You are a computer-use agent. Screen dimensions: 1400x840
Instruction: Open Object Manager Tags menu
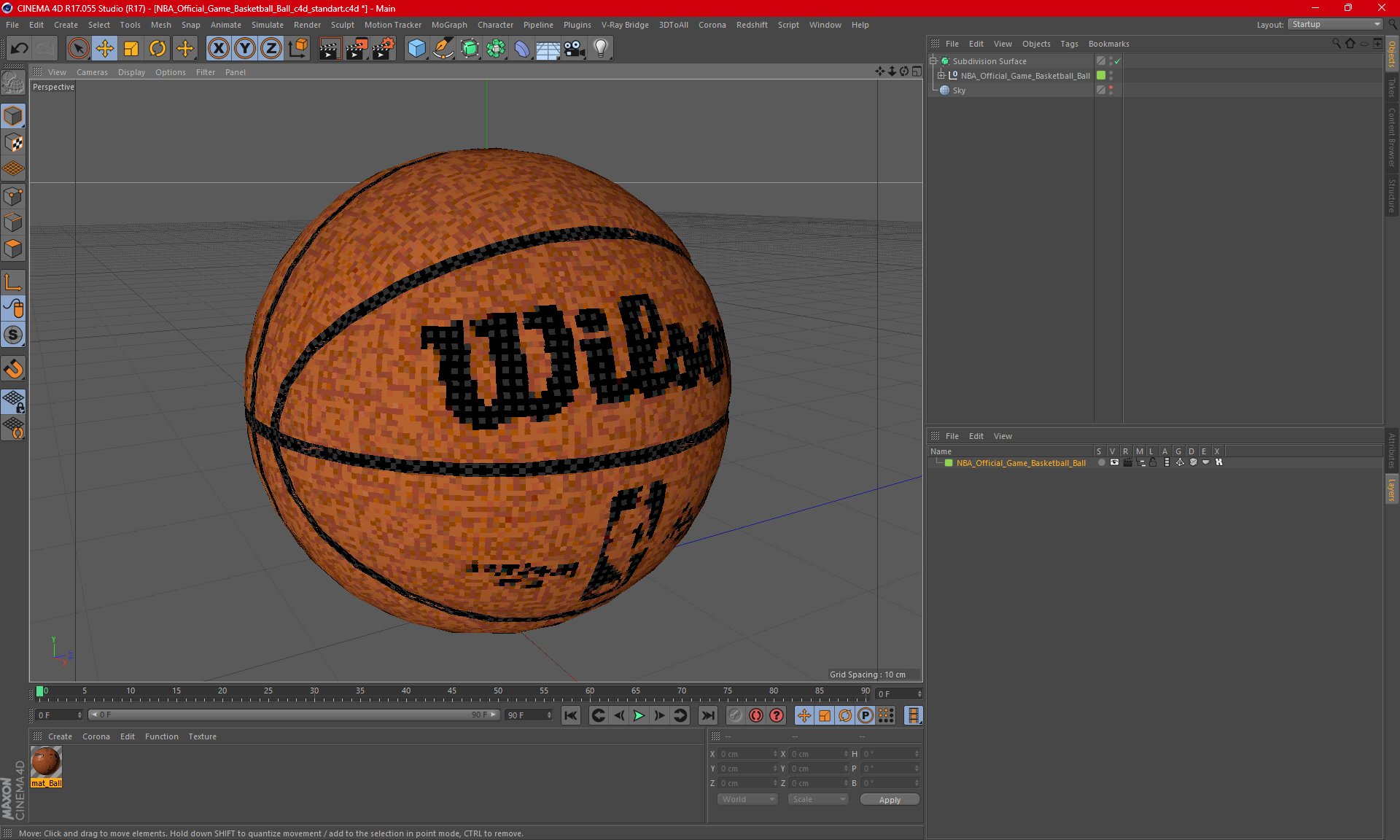click(1069, 44)
